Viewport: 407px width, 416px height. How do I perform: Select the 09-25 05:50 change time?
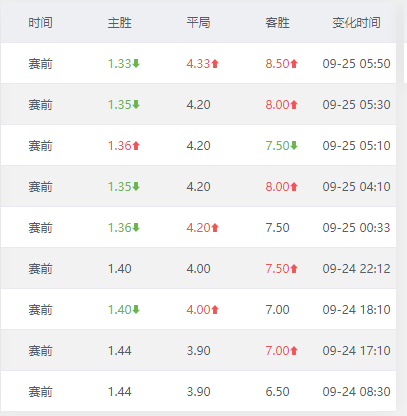coord(356,64)
